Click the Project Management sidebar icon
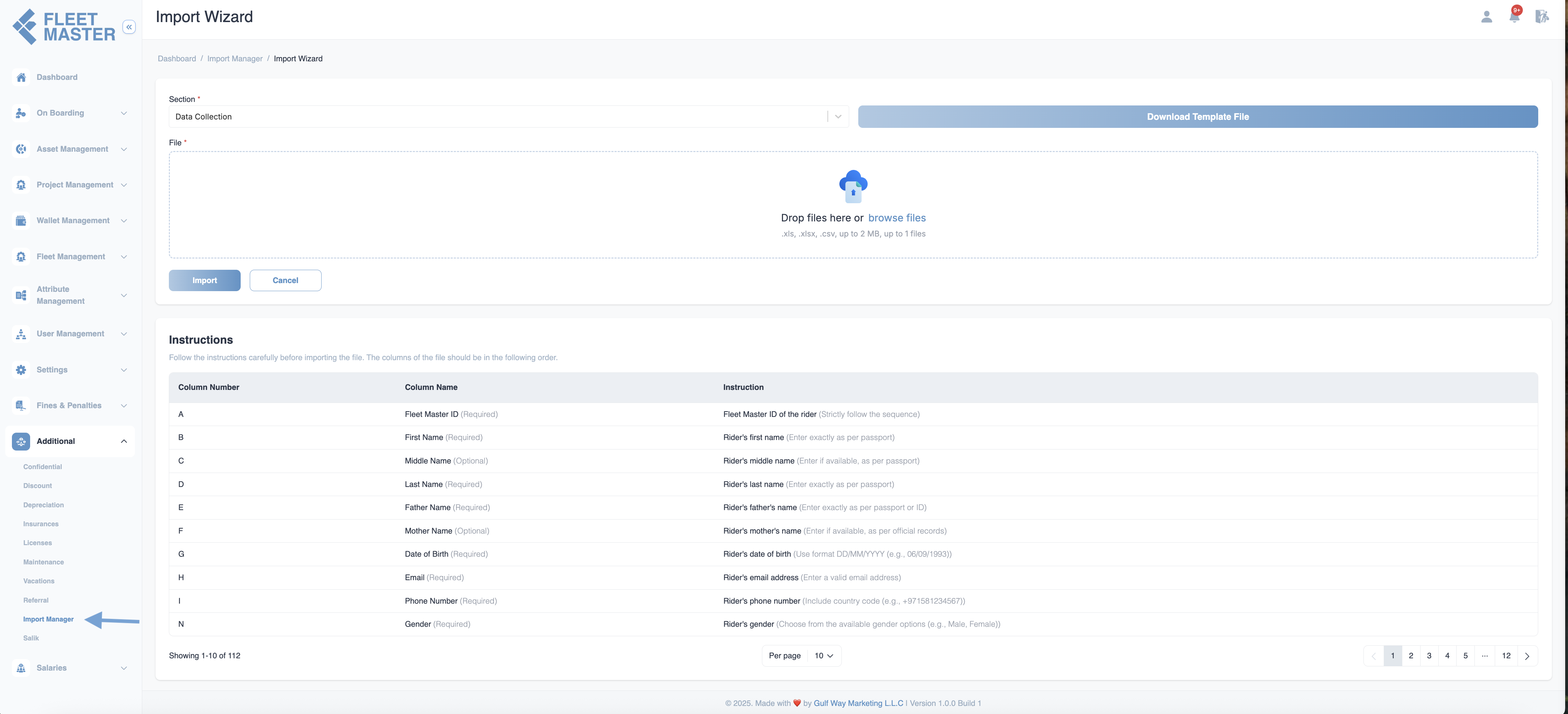This screenshot has width=1568, height=714. (x=21, y=185)
